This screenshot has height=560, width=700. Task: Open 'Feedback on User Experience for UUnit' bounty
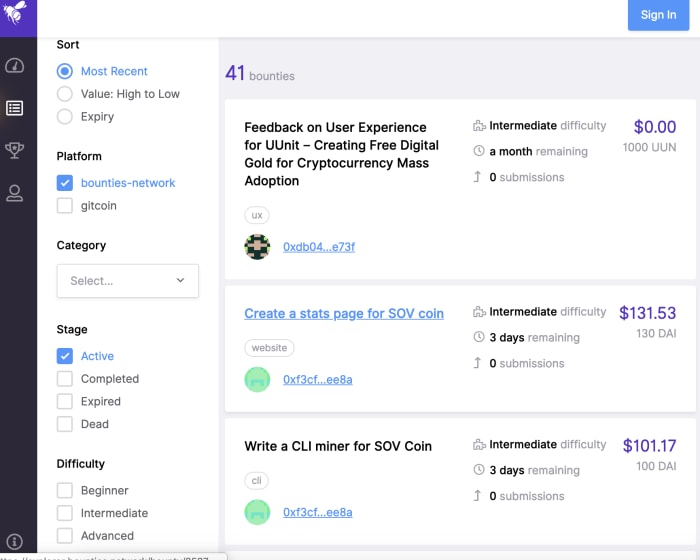click(x=342, y=154)
